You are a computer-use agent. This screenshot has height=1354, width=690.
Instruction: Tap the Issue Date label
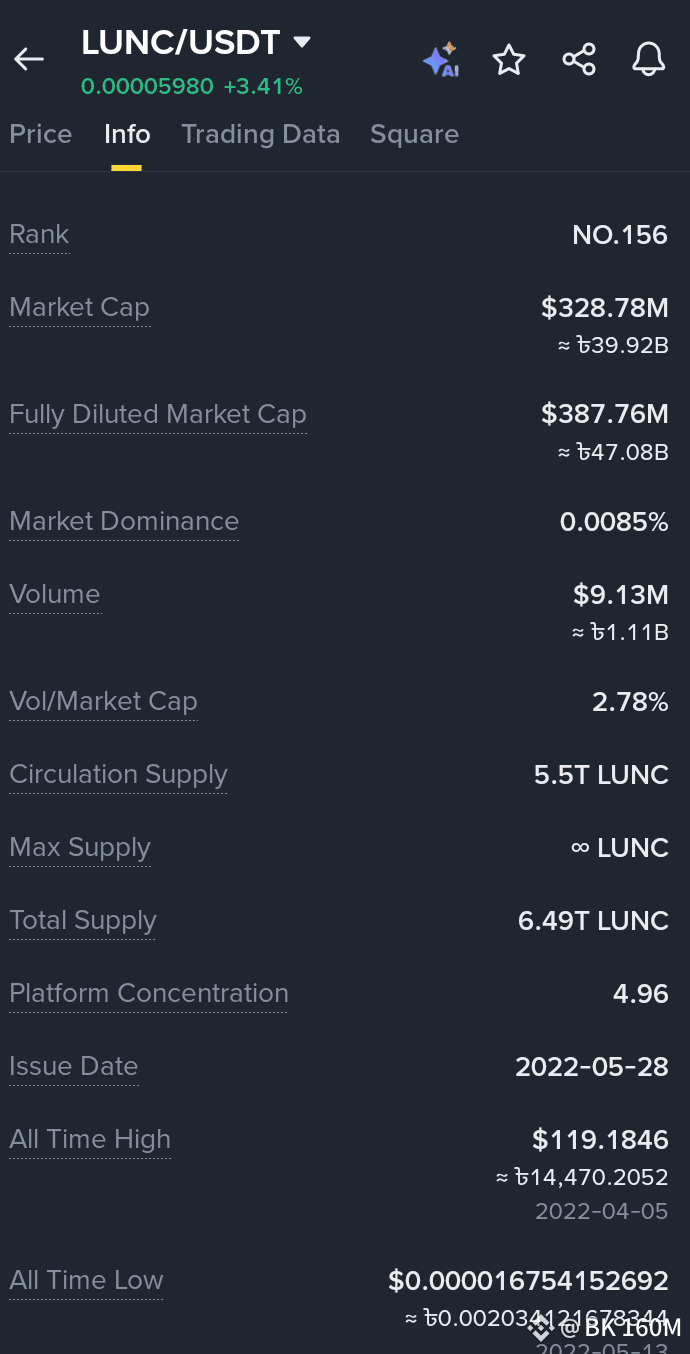74,1066
